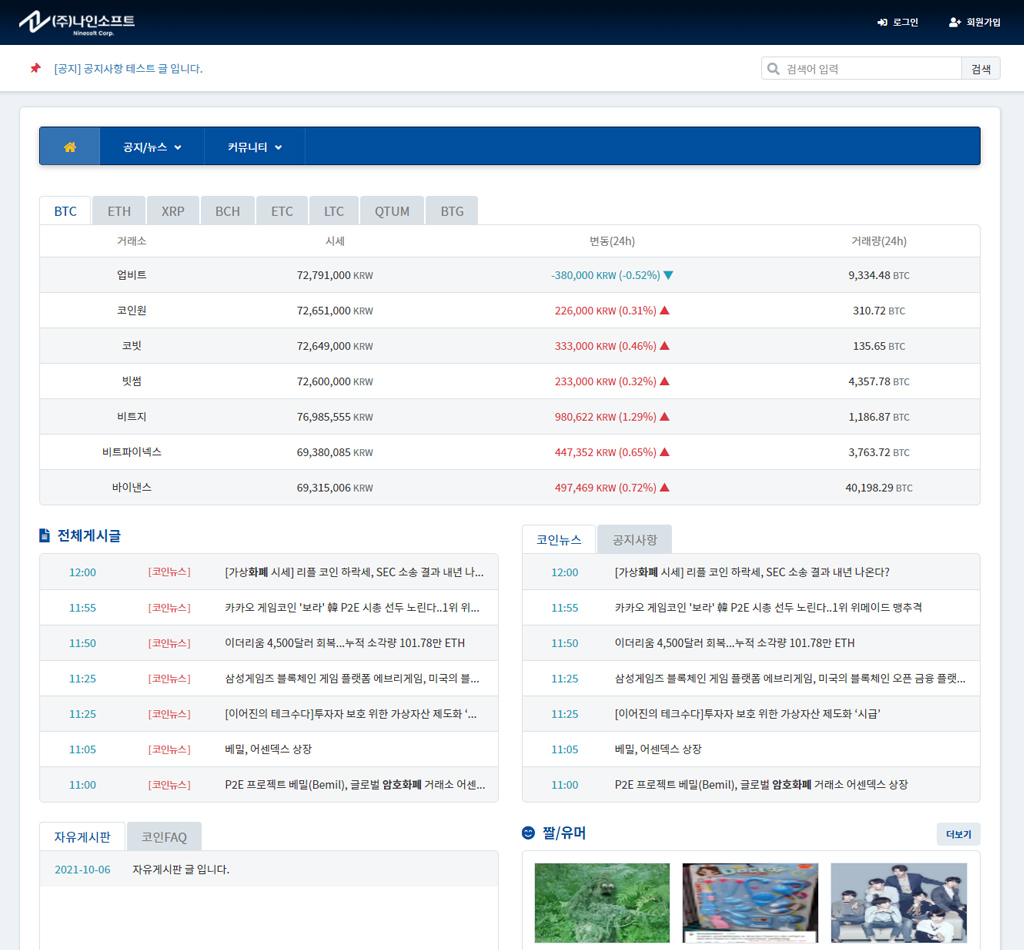Click the 검색어 입력 search field
This screenshot has height=950, width=1024.
point(870,69)
